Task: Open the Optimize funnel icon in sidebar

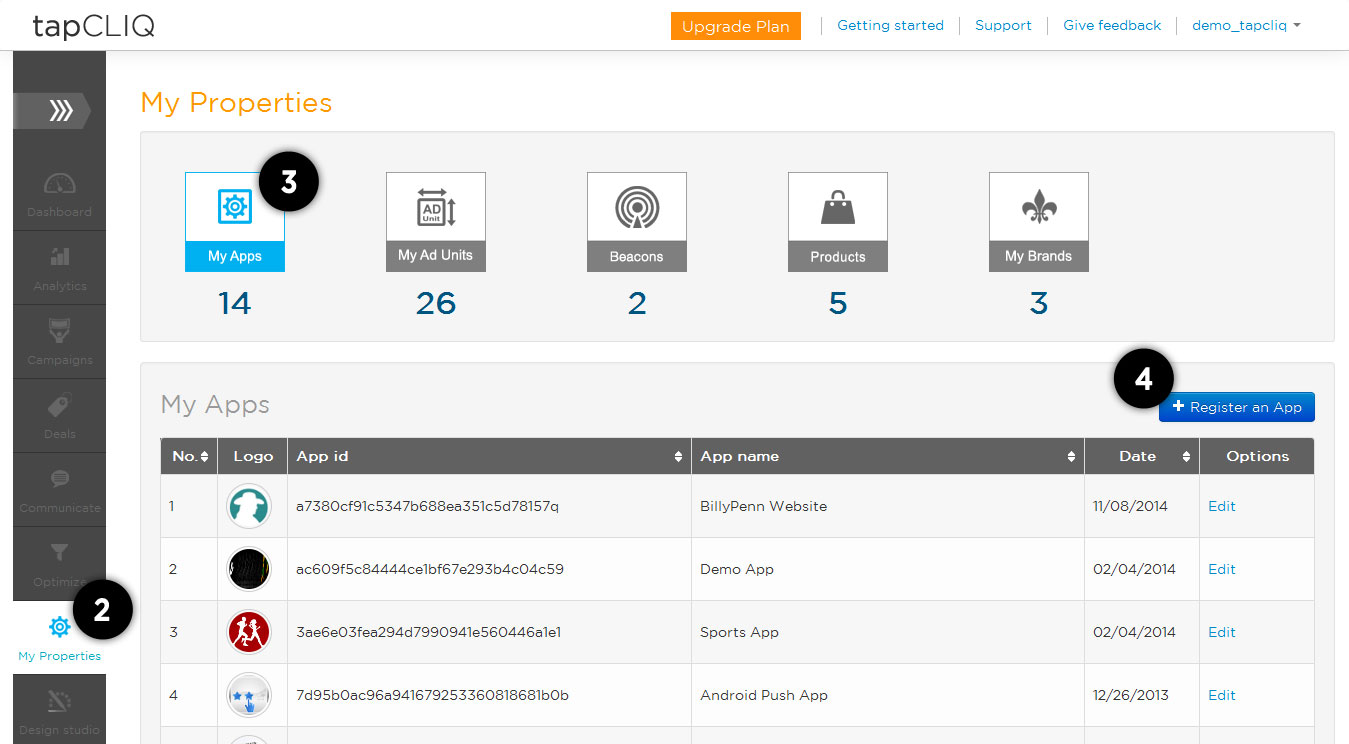Action: [60, 553]
